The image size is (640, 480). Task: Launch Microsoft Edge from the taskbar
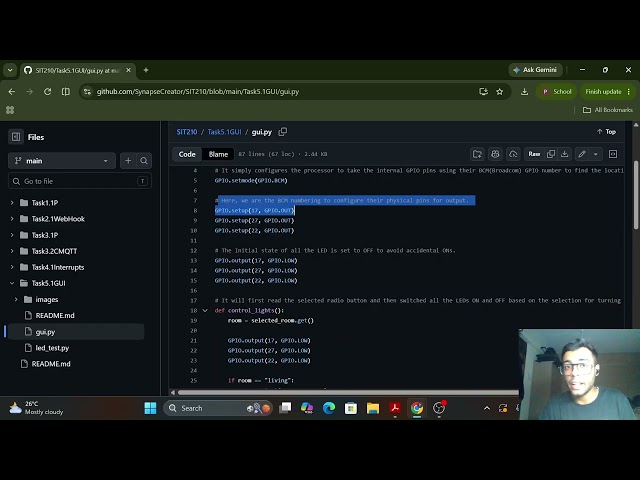pyautogui.click(x=329, y=408)
